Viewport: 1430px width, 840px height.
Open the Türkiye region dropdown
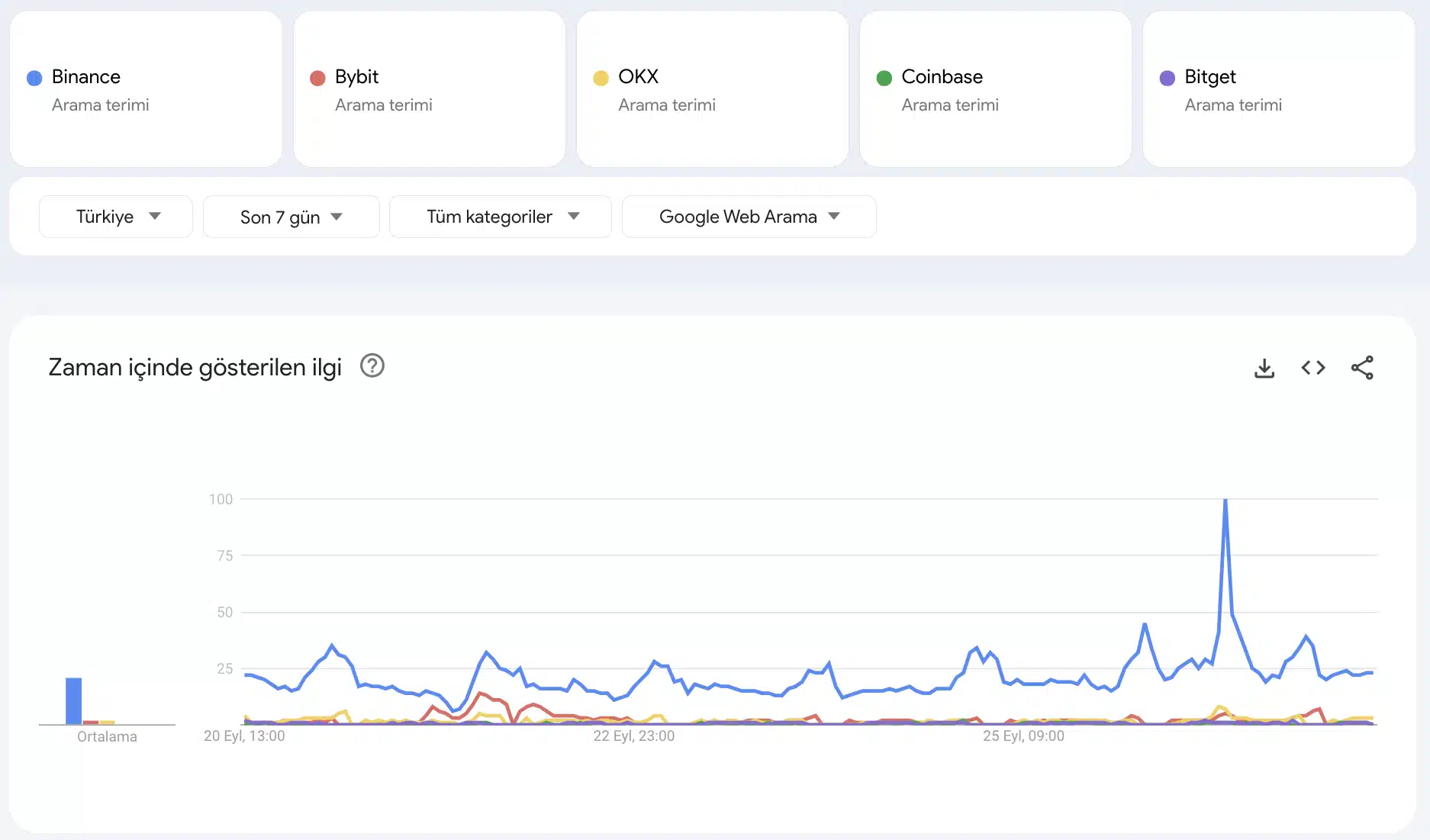pos(116,217)
